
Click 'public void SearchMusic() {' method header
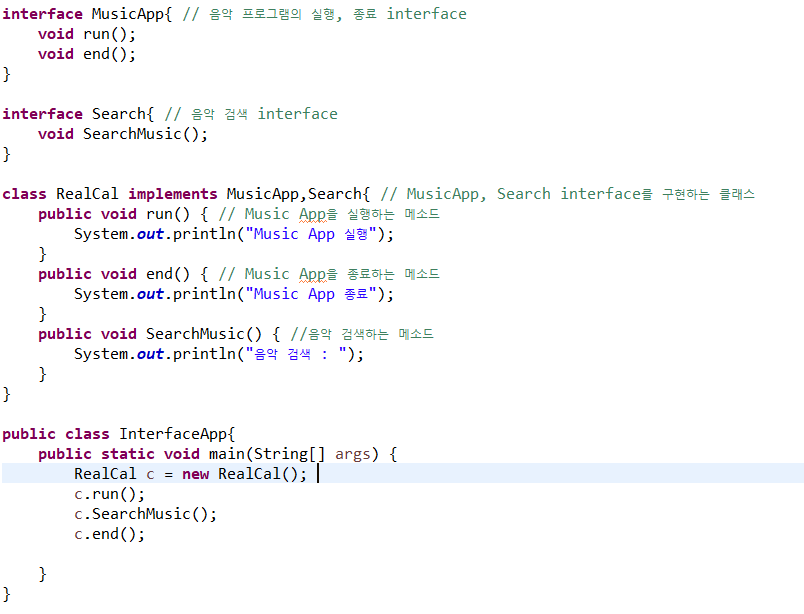[x=159, y=334]
